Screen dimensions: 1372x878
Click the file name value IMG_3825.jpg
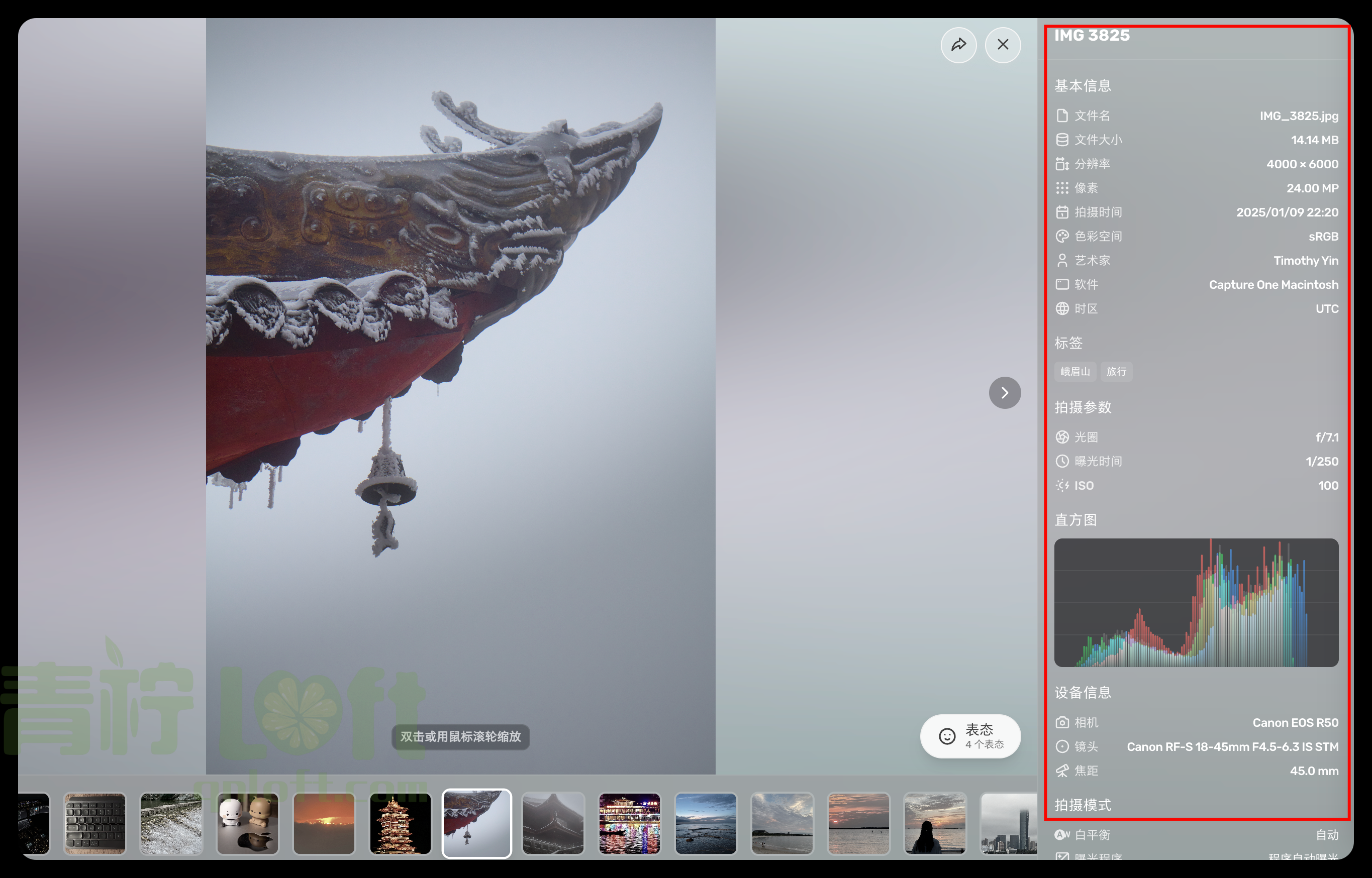(1299, 116)
